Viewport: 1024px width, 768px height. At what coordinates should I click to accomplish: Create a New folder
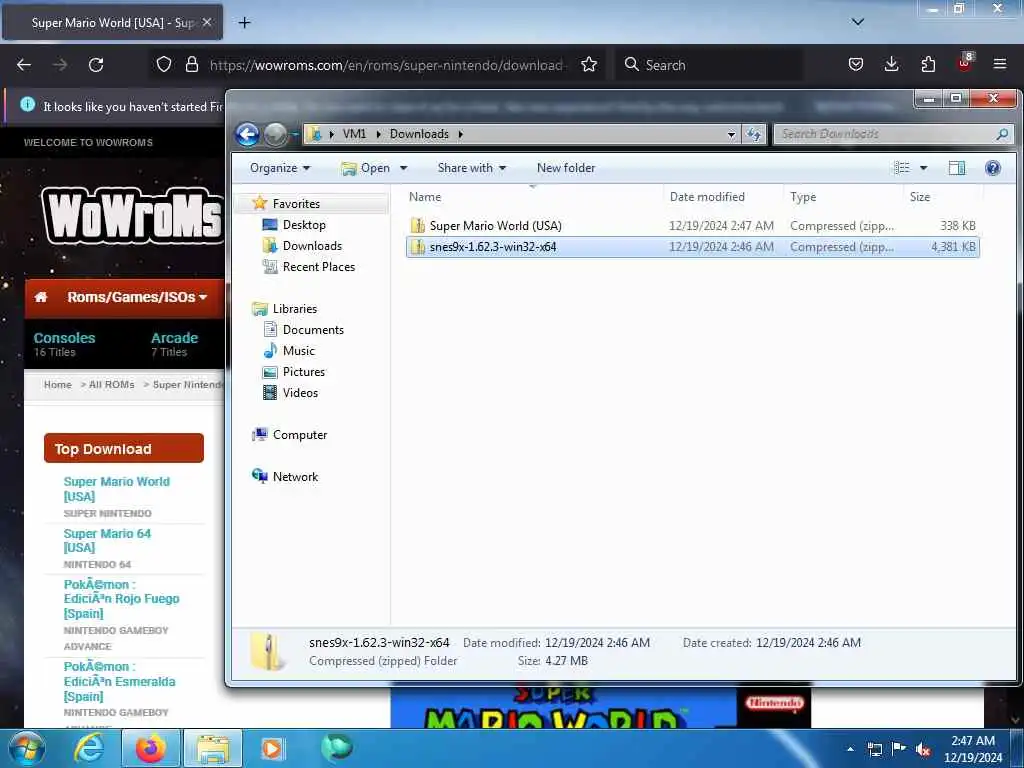pyautogui.click(x=566, y=168)
